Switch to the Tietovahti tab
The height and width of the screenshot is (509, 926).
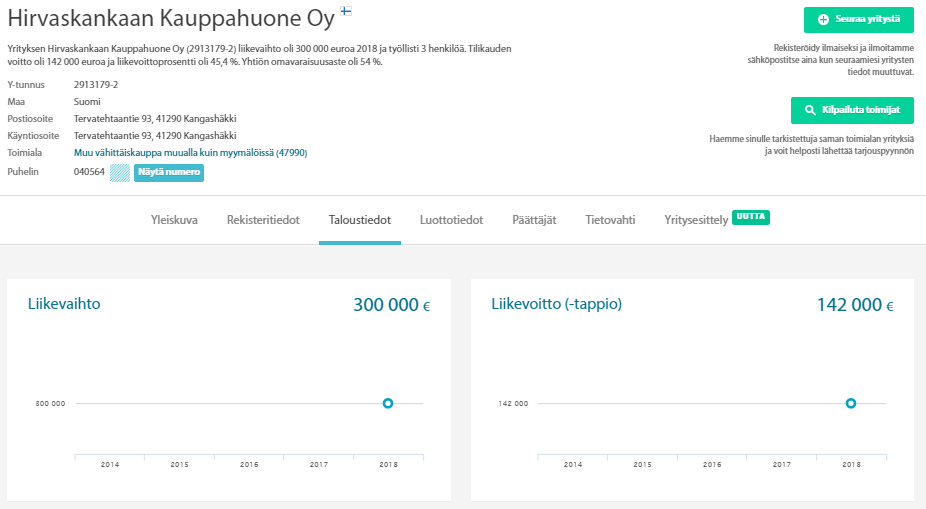click(x=610, y=220)
